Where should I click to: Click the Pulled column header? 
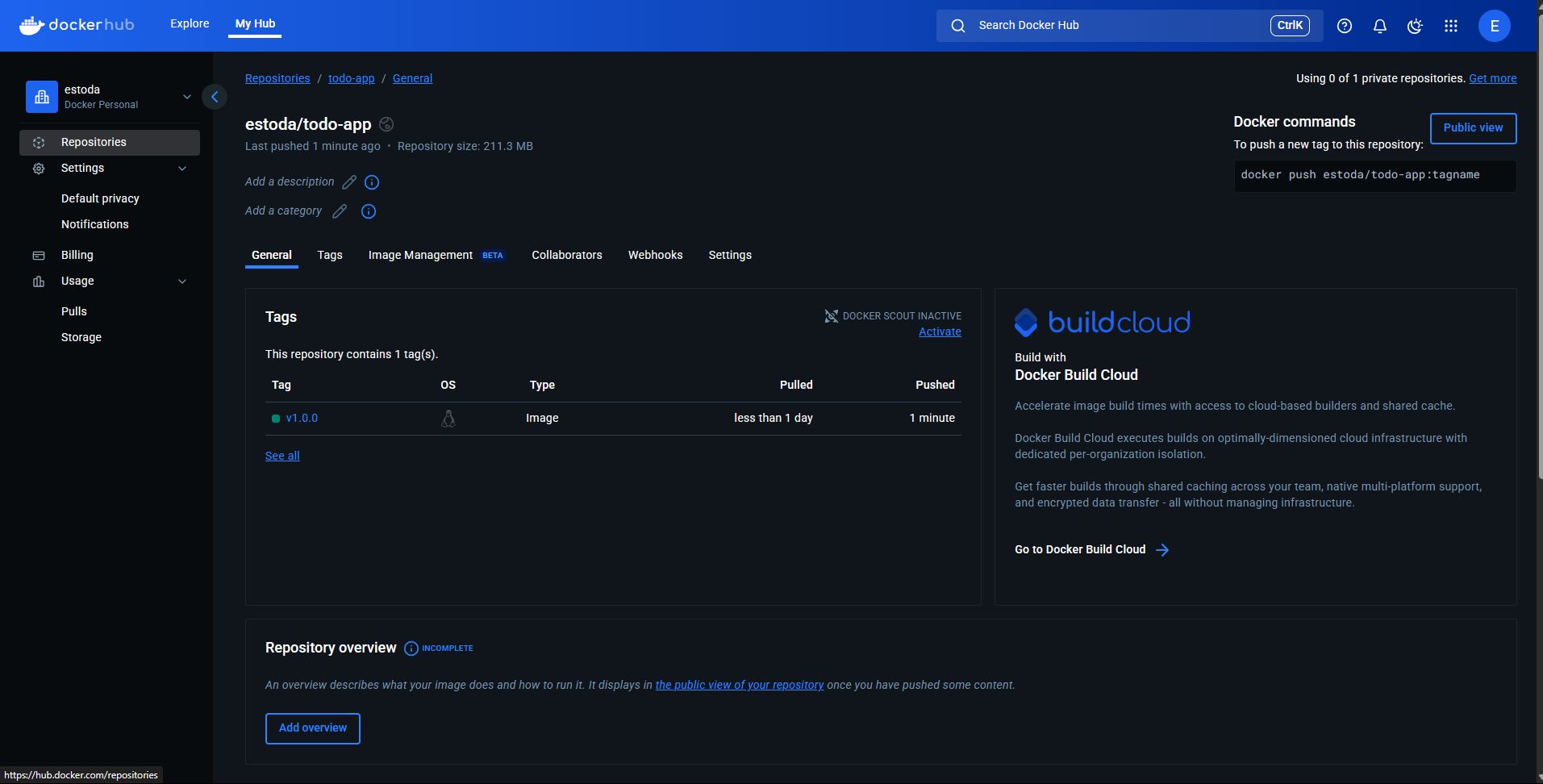(796, 385)
